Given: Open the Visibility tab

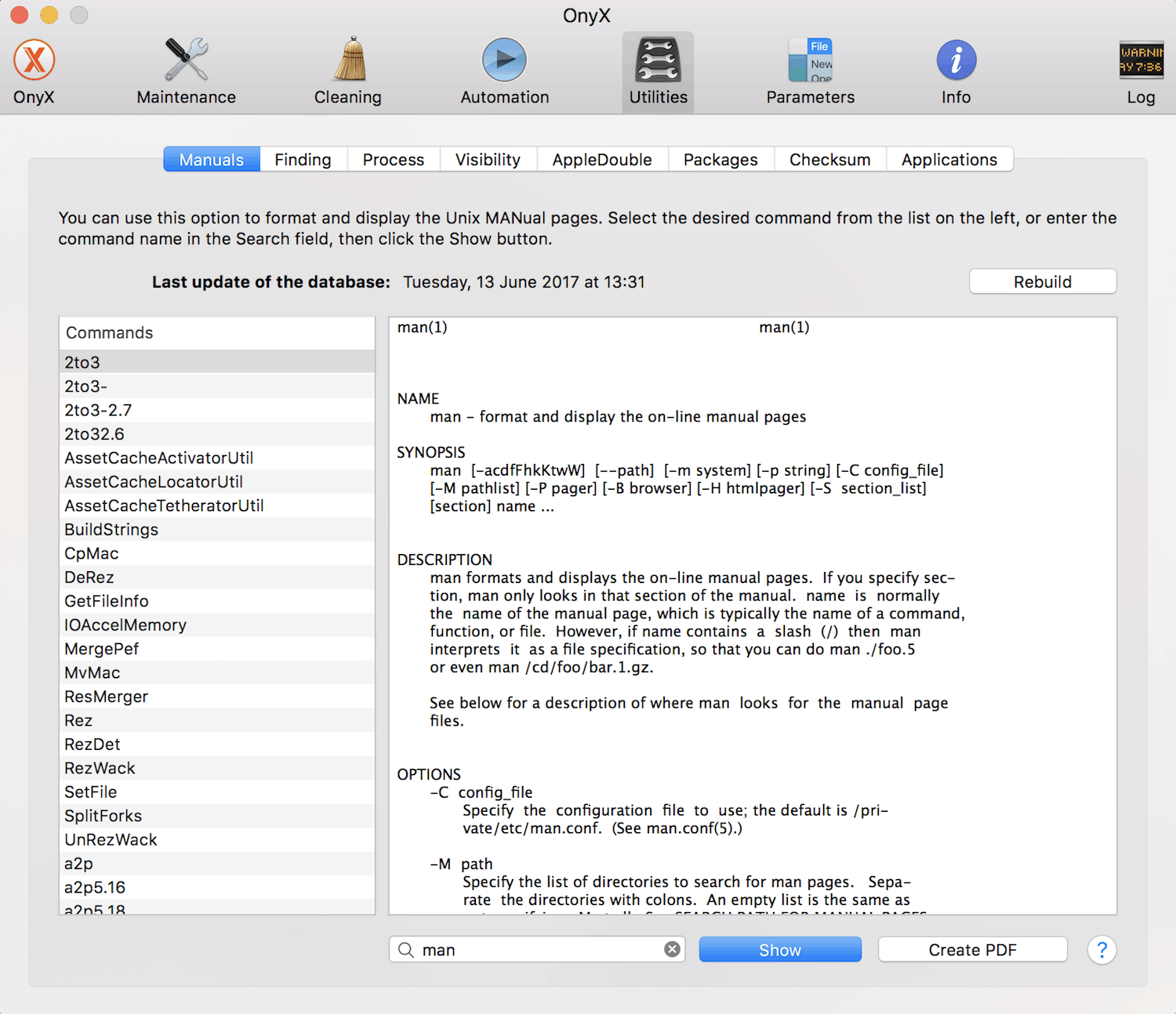Looking at the screenshot, I should [488, 160].
